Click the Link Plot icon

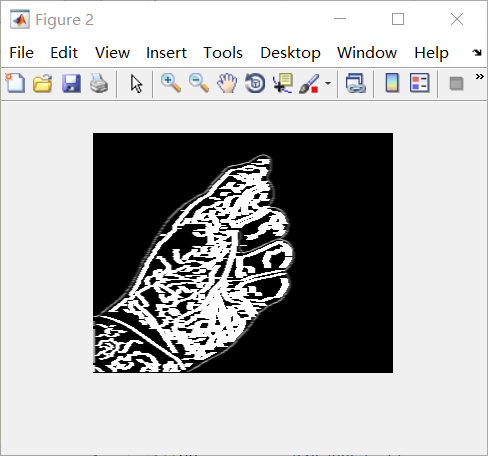point(356,83)
